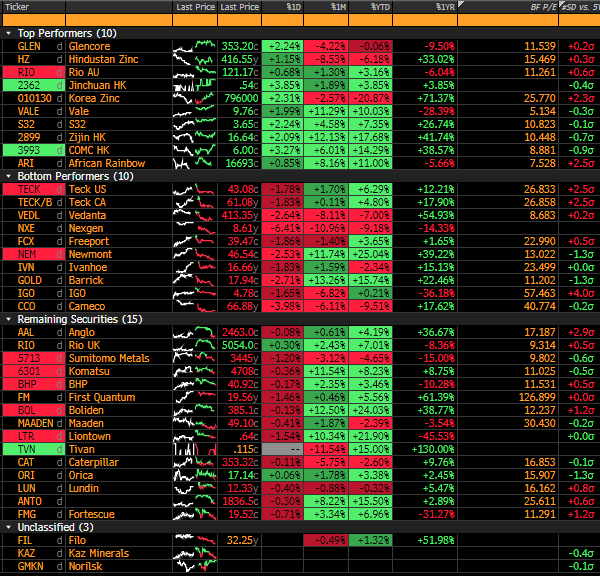
Task: Sort by the %1D column header
Action: [292, 7]
